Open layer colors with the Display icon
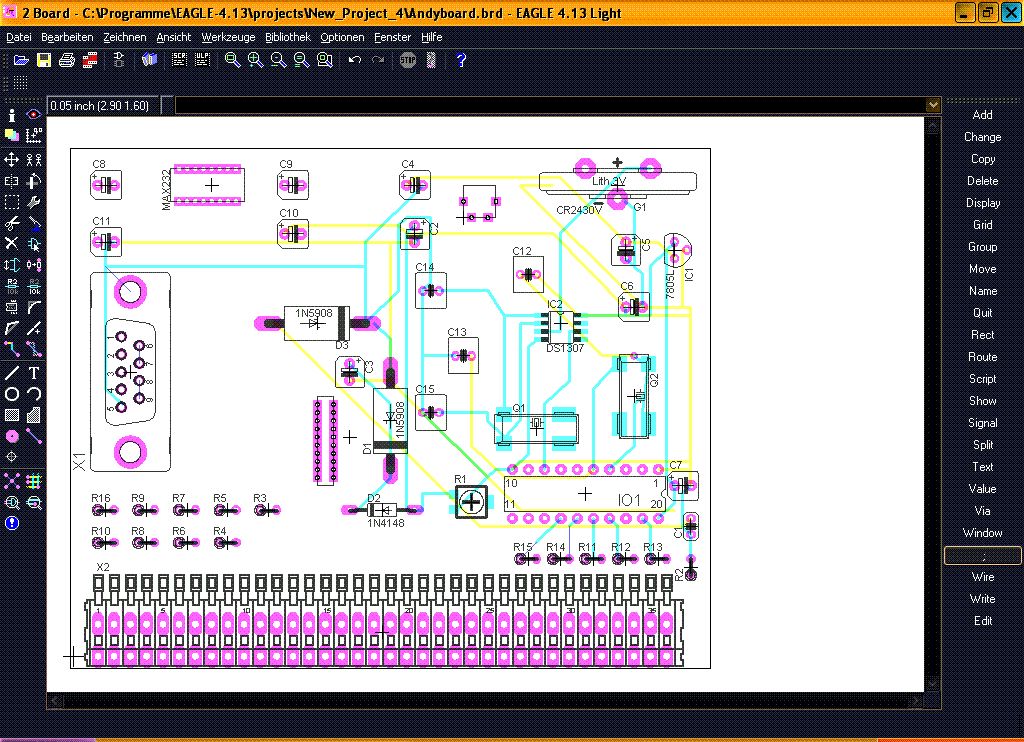This screenshot has height=742, width=1024. (x=12, y=135)
